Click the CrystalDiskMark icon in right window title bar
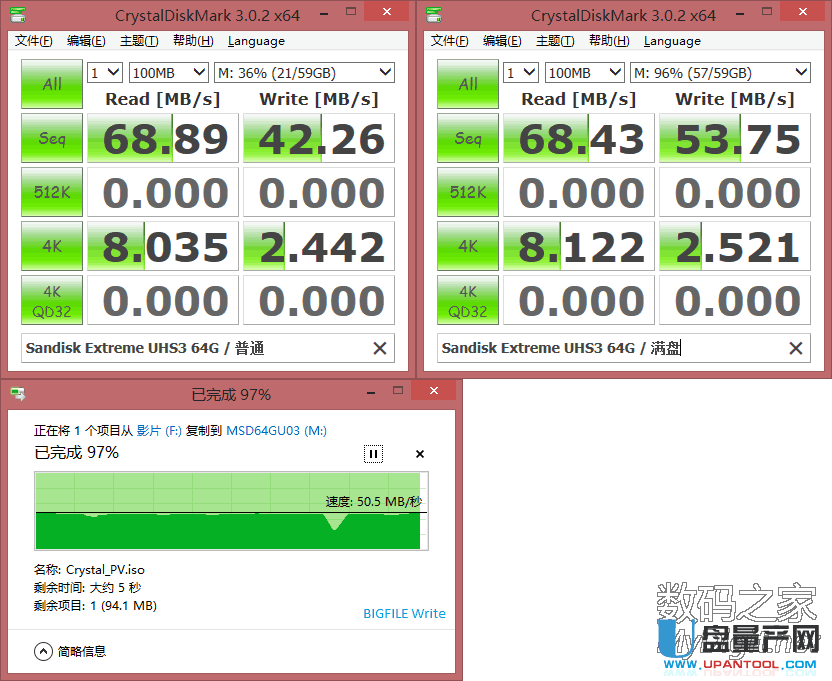The image size is (832, 681). click(x=433, y=15)
